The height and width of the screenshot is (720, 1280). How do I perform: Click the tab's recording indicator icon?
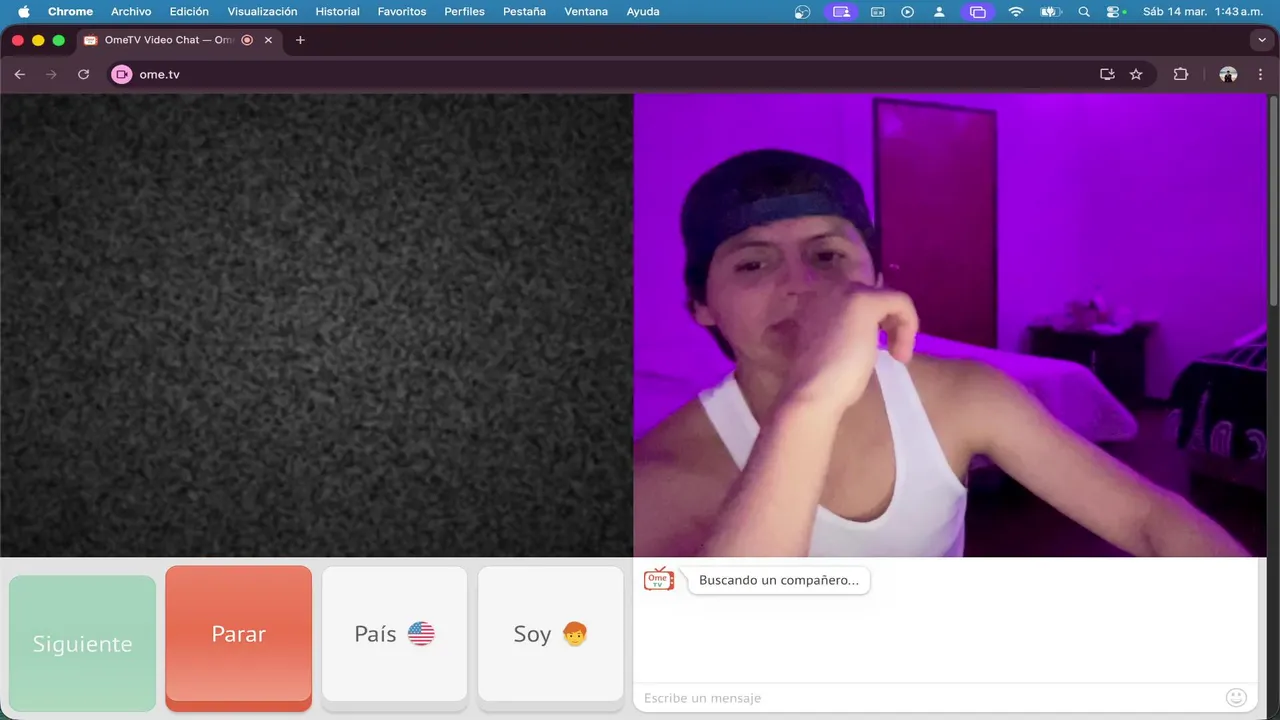coord(247,40)
